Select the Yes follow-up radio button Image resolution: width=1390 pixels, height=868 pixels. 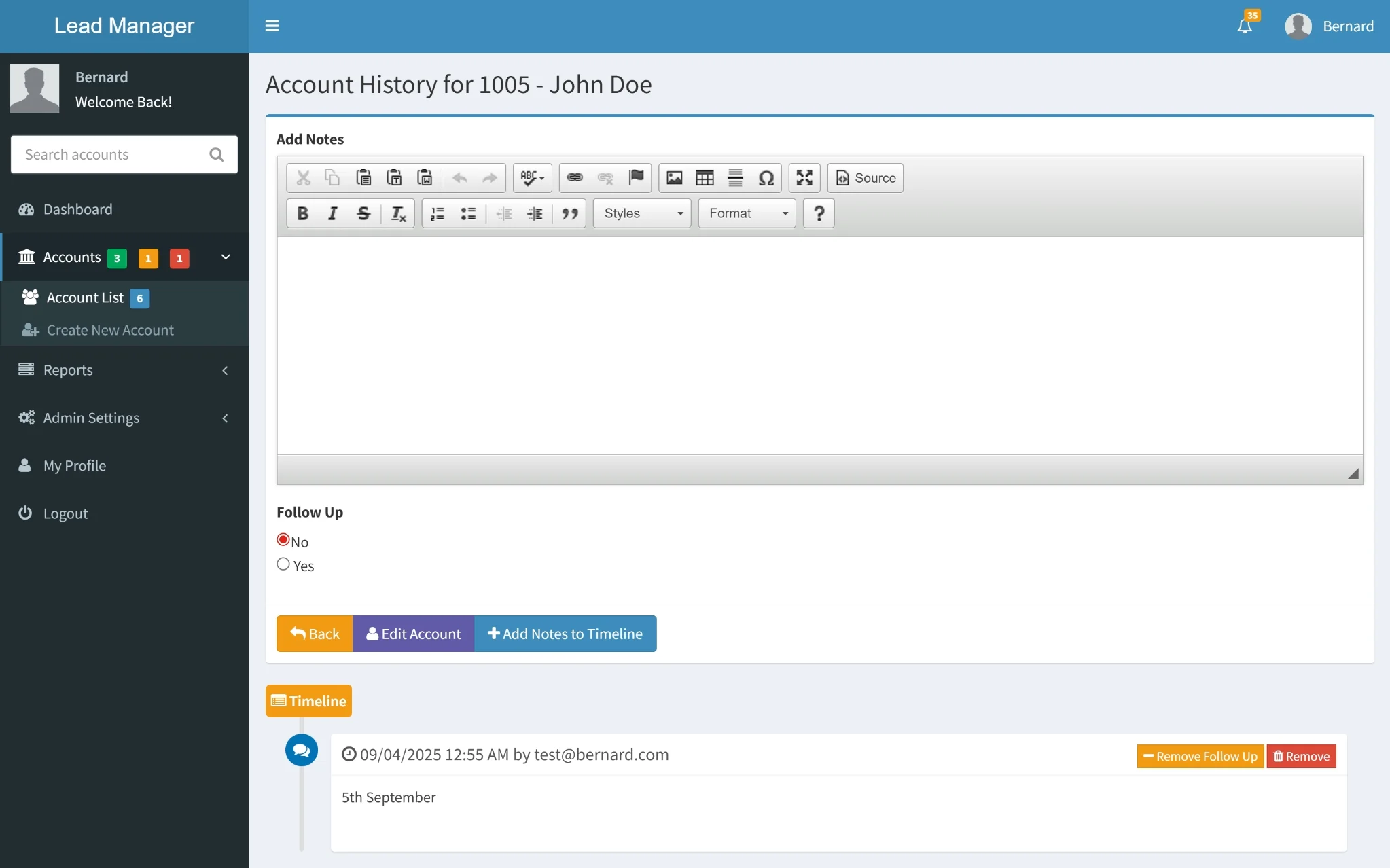point(283,564)
